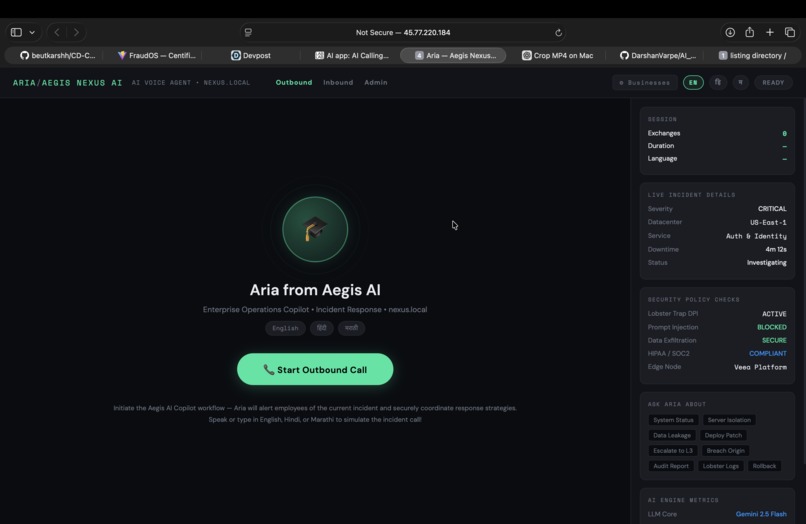
Task: Open the Inbound section
Action: [x=338, y=82]
